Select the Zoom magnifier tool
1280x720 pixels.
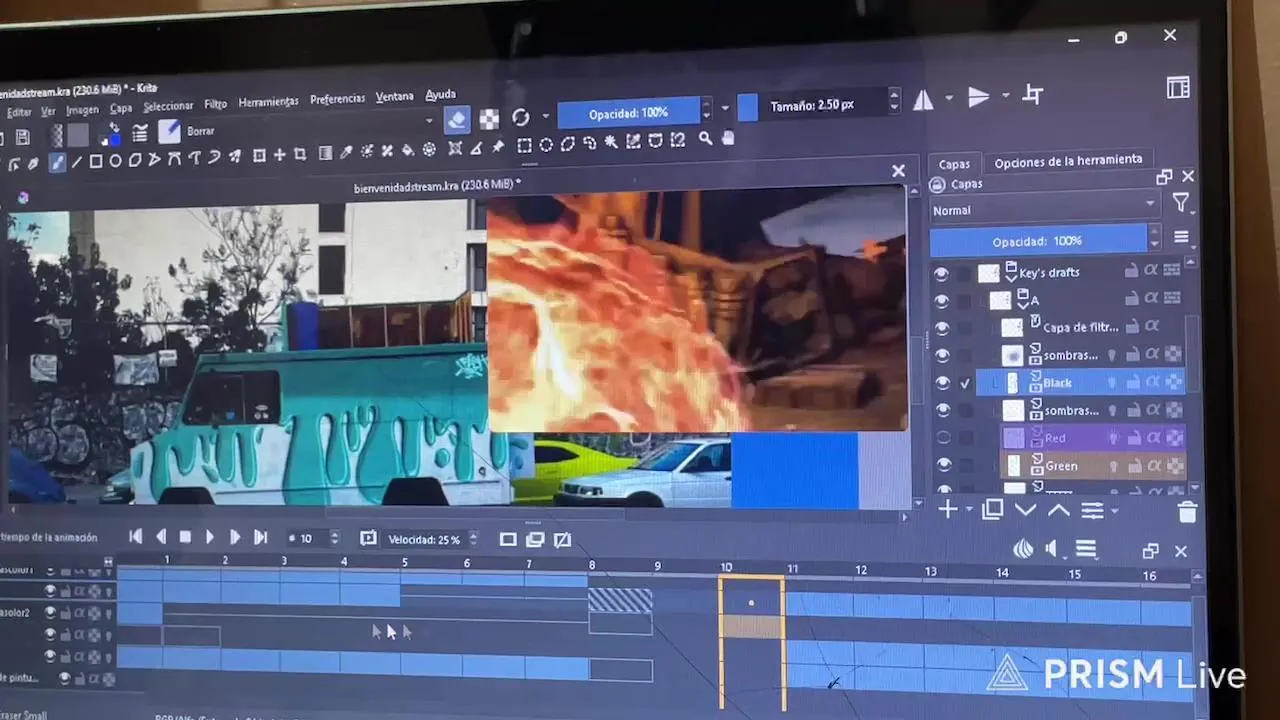pos(706,139)
